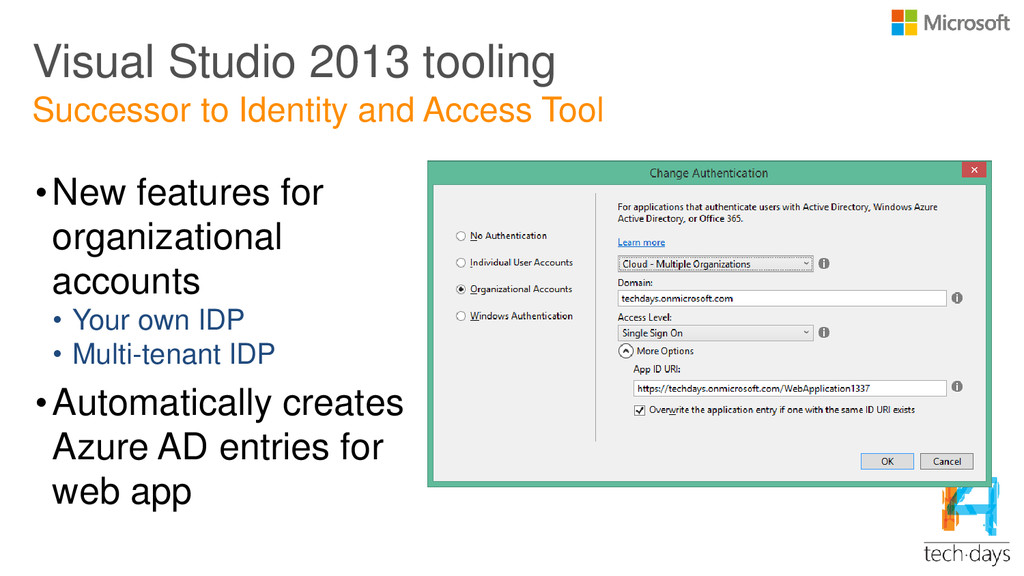
Task: Click the Change Authentication title bar text
Action: click(x=709, y=173)
